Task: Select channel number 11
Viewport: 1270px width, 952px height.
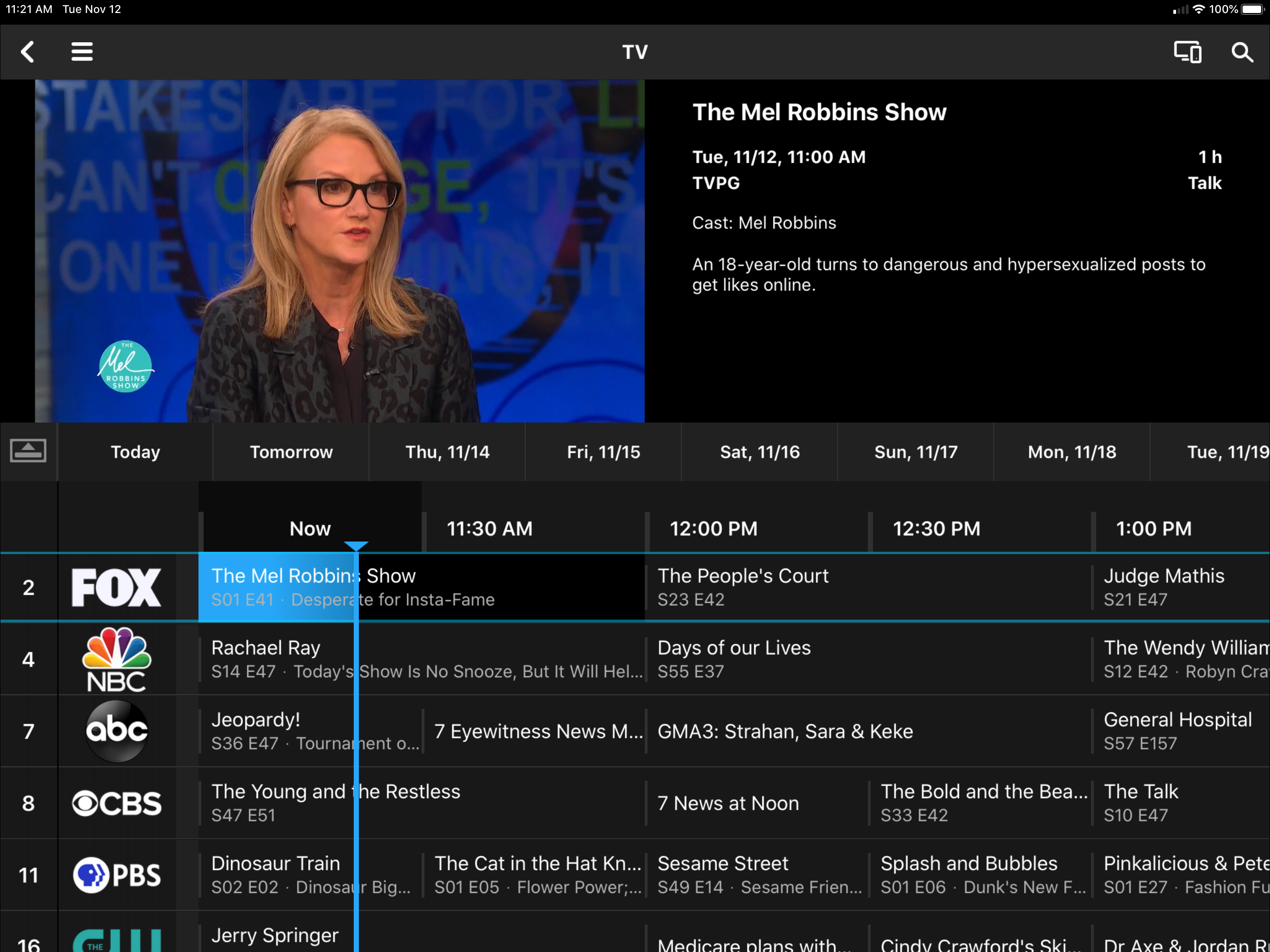Action: coord(28,874)
